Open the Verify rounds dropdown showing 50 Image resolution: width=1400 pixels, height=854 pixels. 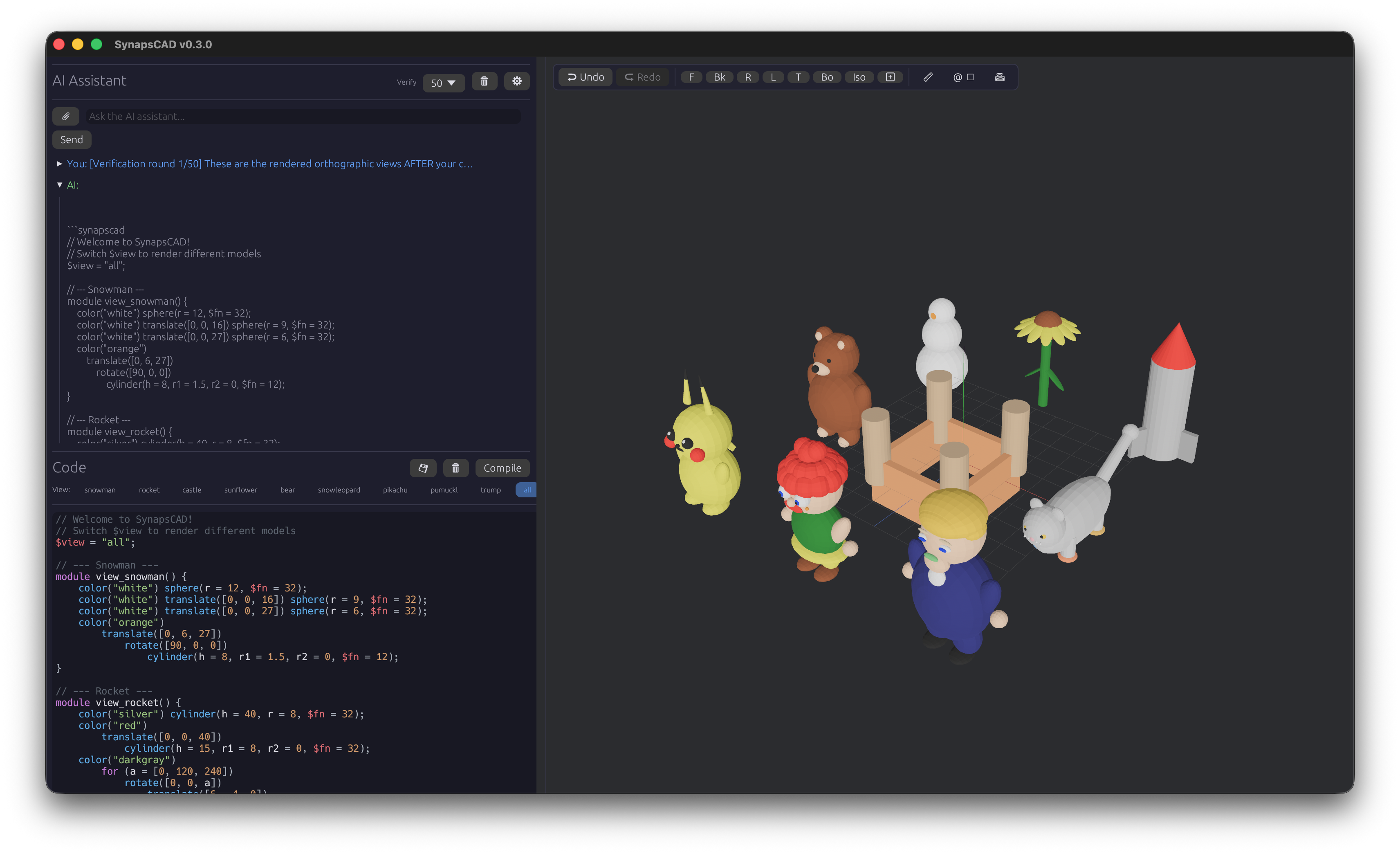(443, 83)
